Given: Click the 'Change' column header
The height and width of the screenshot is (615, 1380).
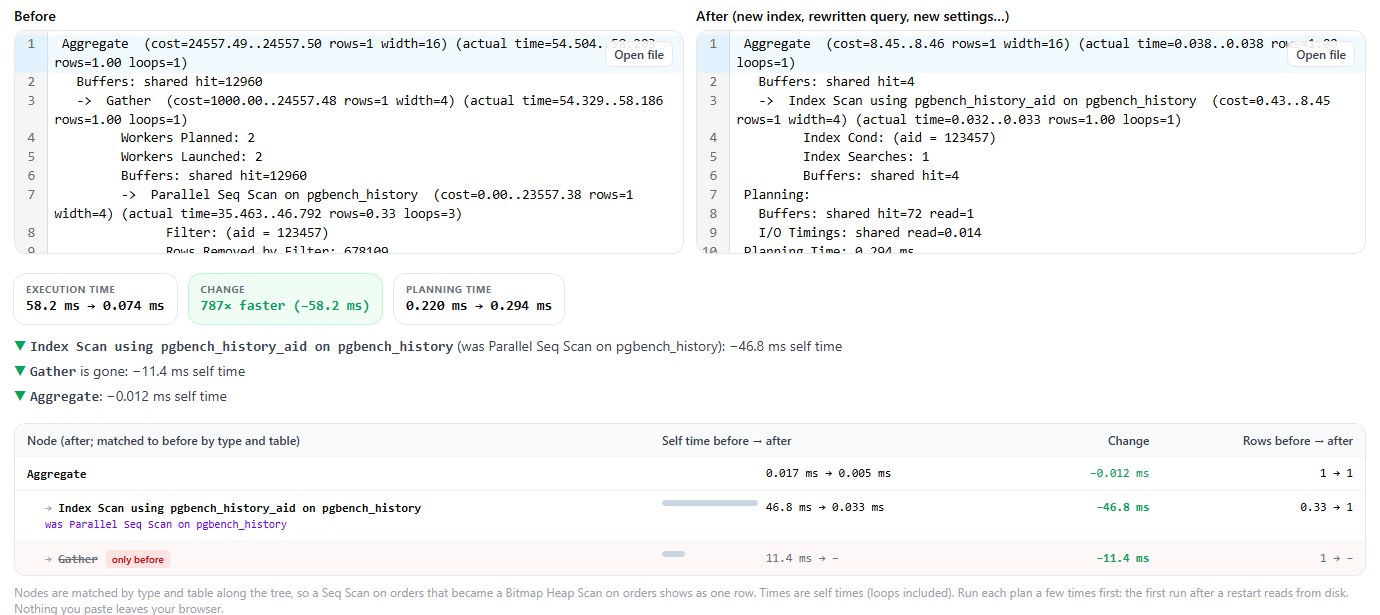Looking at the screenshot, I should [x=1128, y=441].
